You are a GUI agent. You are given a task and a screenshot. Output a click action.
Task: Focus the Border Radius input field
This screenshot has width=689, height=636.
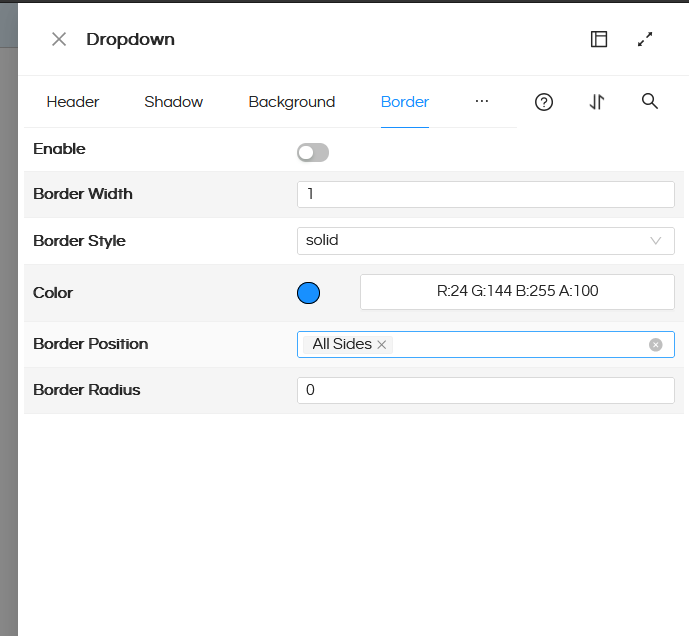point(486,390)
